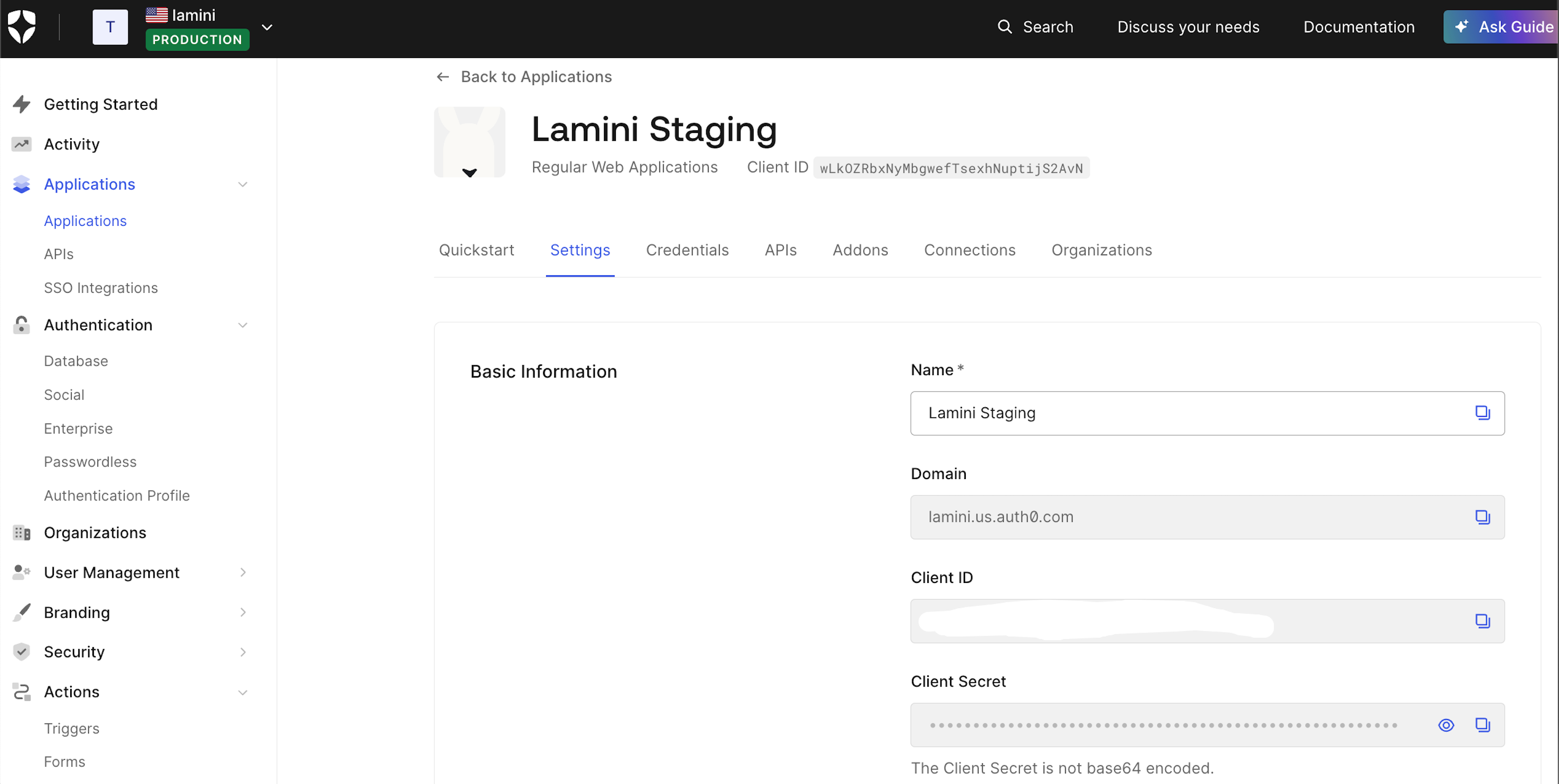
Task: Open the Organizations tab
Action: 1101,250
